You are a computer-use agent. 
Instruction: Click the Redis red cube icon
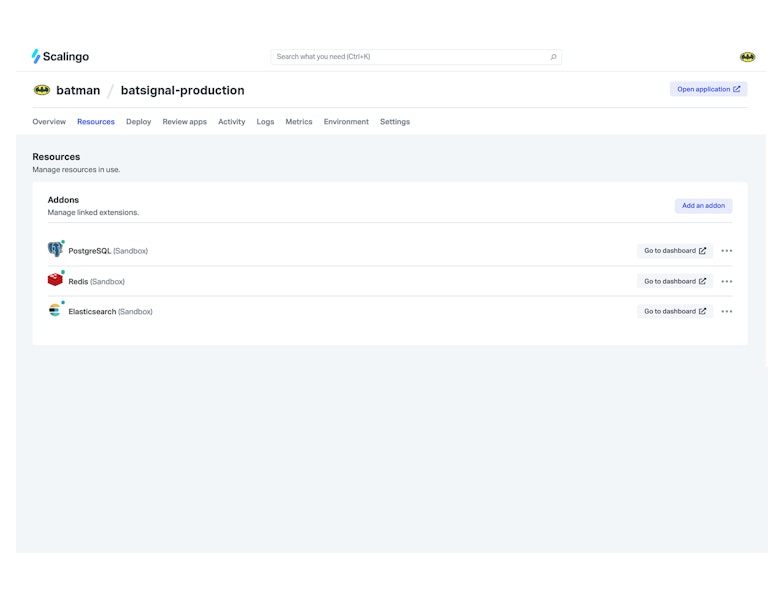(55, 281)
